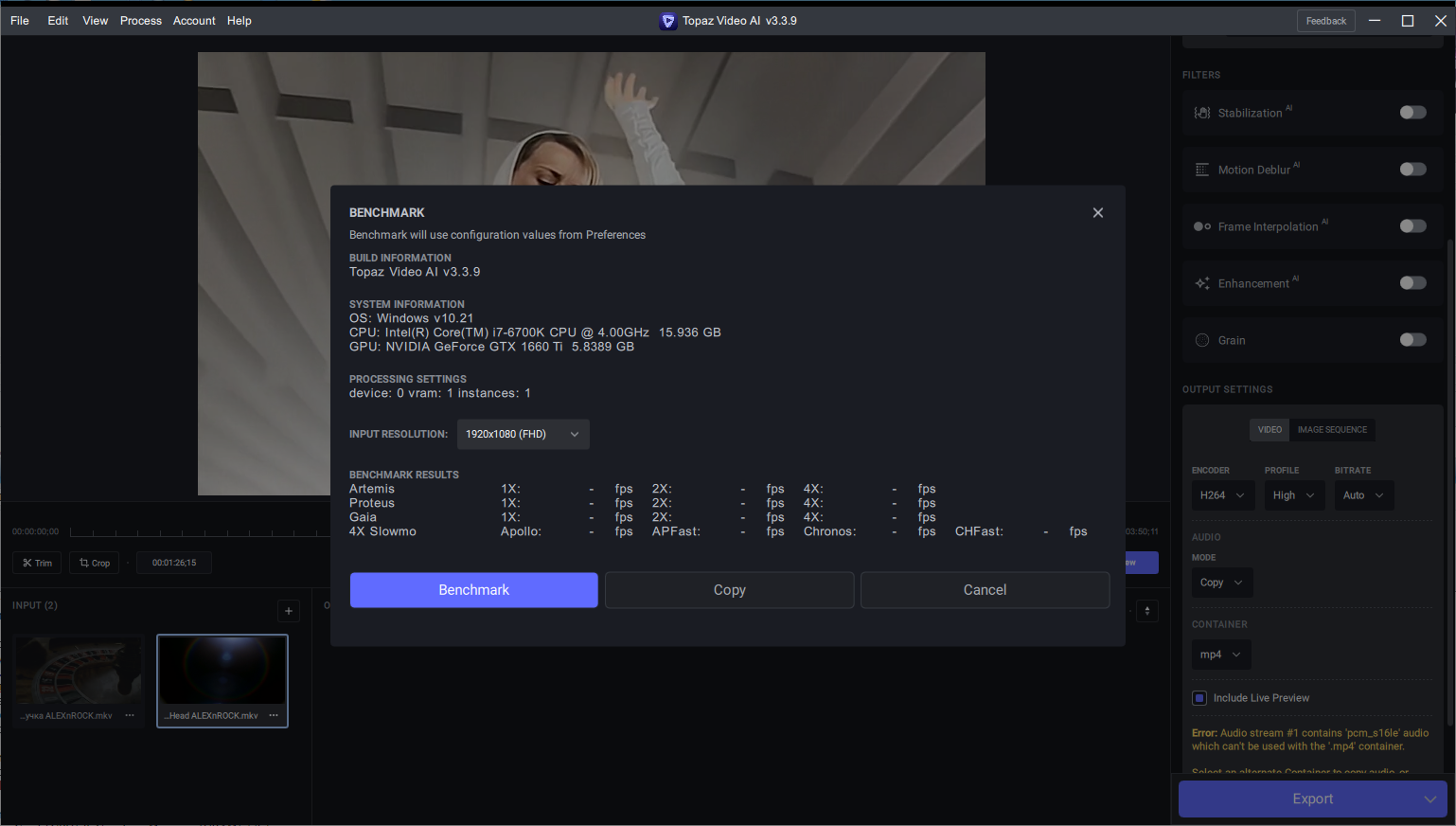Click the Feedback button
The width and height of the screenshot is (1456, 826).
pyautogui.click(x=1326, y=21)
